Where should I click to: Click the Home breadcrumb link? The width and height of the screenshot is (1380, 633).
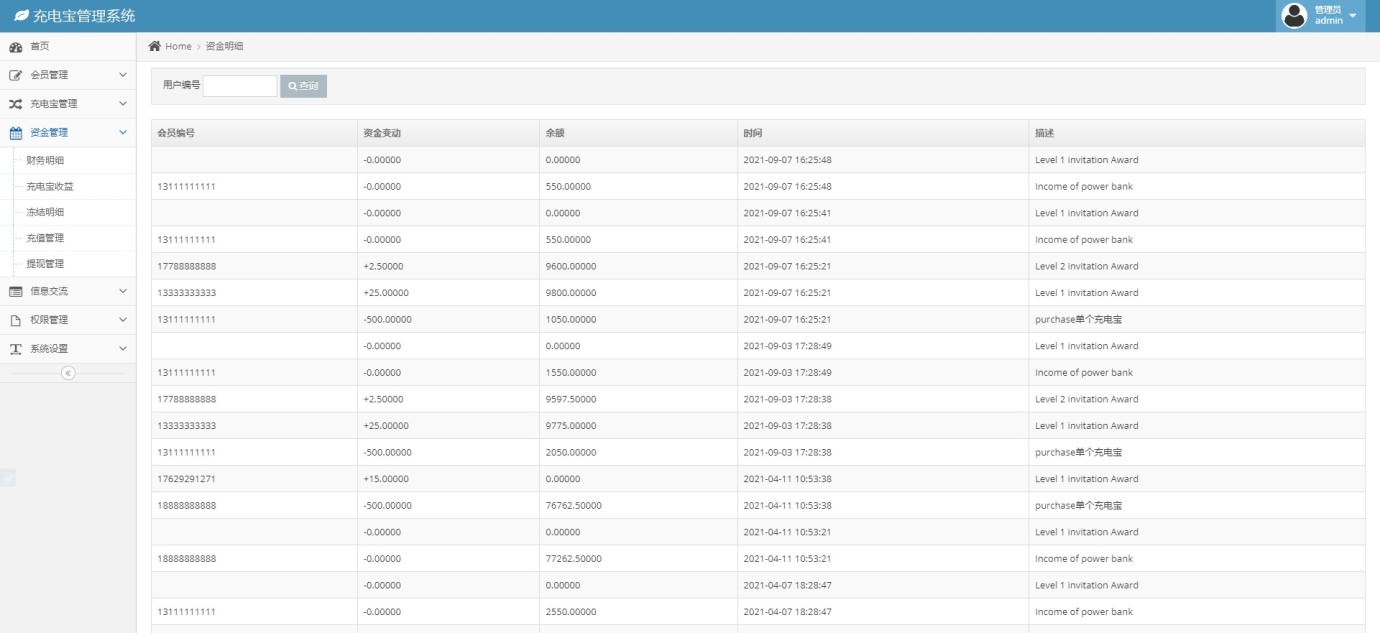178,47
